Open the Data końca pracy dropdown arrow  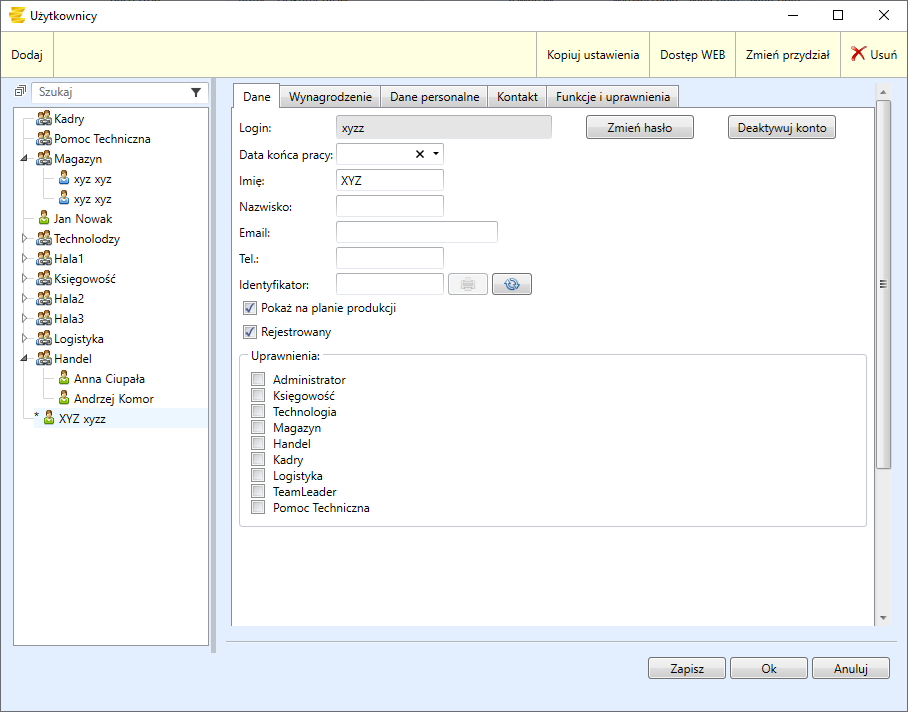pos(436,154)
